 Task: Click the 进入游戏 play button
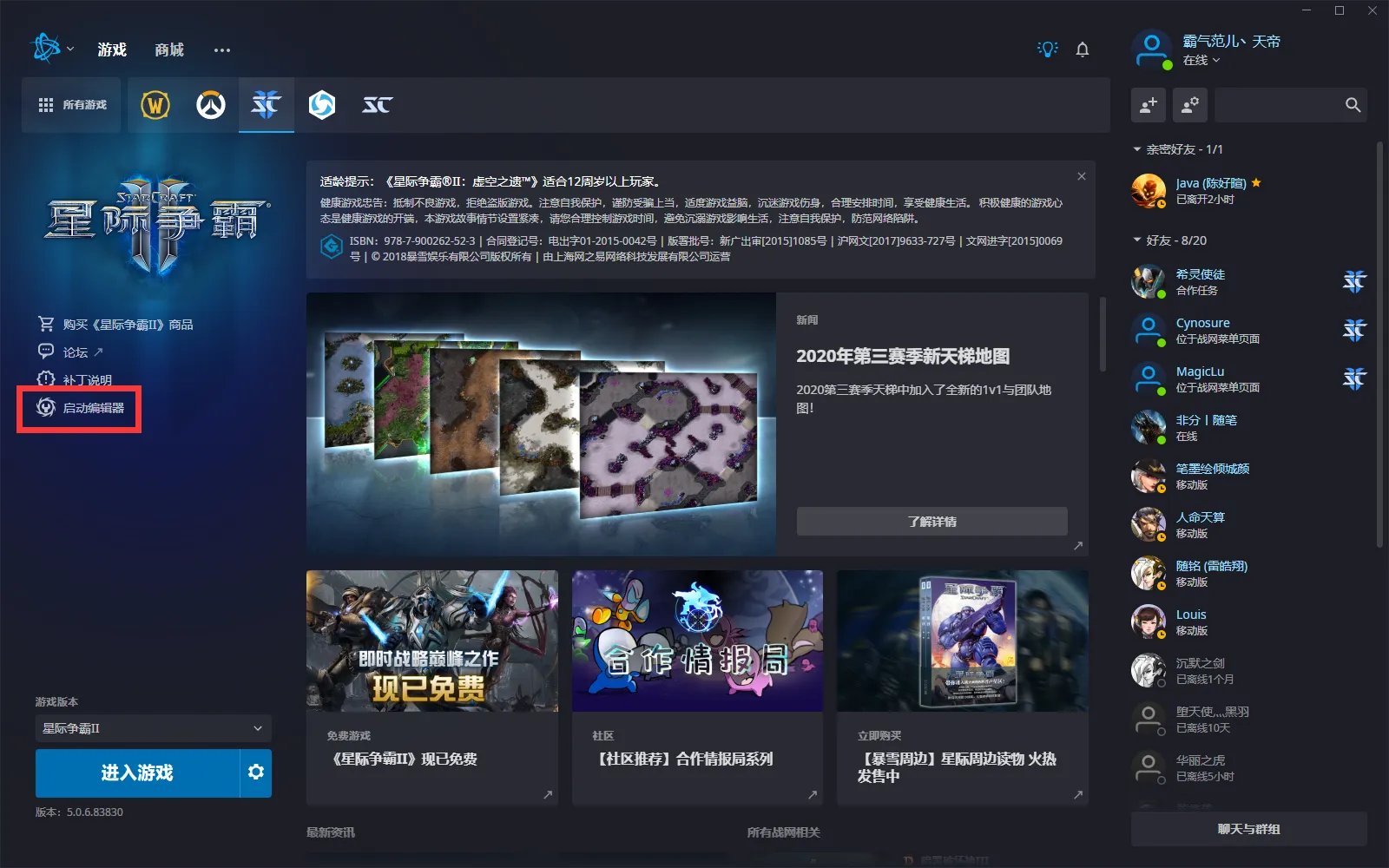pyautogui.click(x=137, y=773)
